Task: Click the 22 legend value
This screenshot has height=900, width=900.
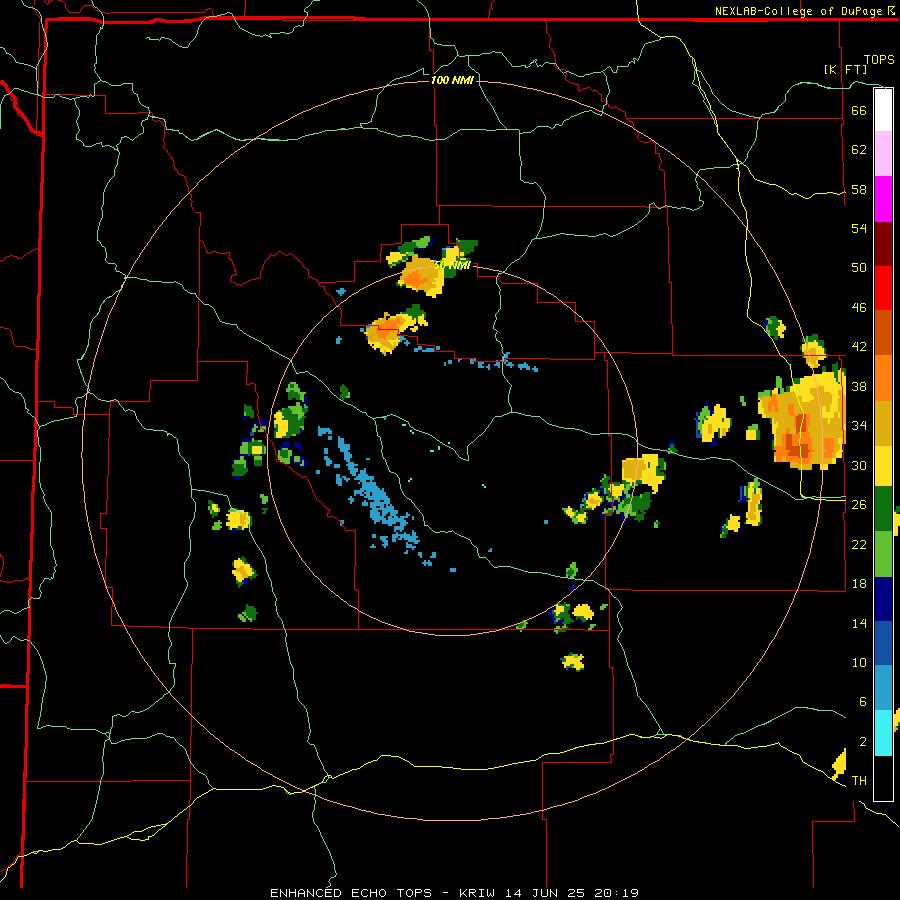Action: 859,545
